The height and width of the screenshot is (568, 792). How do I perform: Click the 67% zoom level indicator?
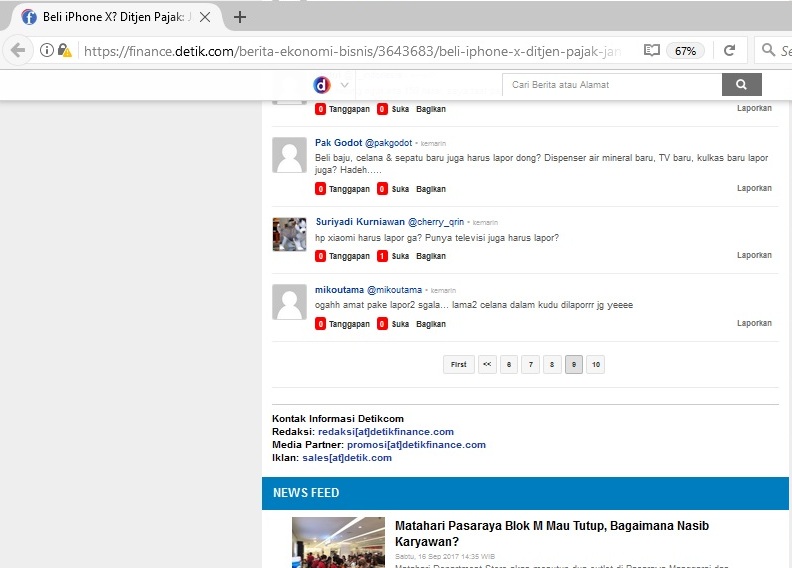point(685,50)
